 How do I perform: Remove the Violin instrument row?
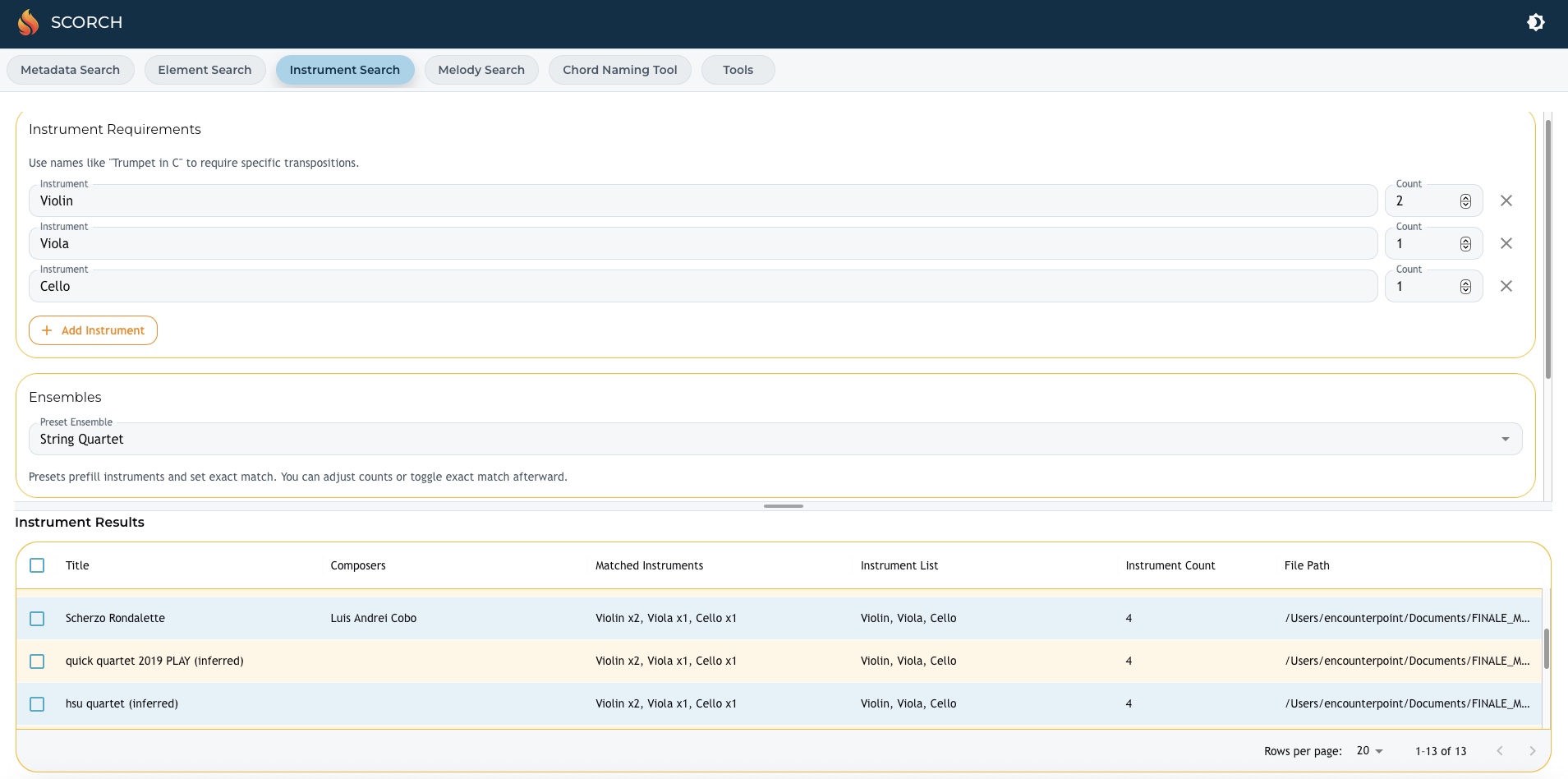click(1506, 201)
